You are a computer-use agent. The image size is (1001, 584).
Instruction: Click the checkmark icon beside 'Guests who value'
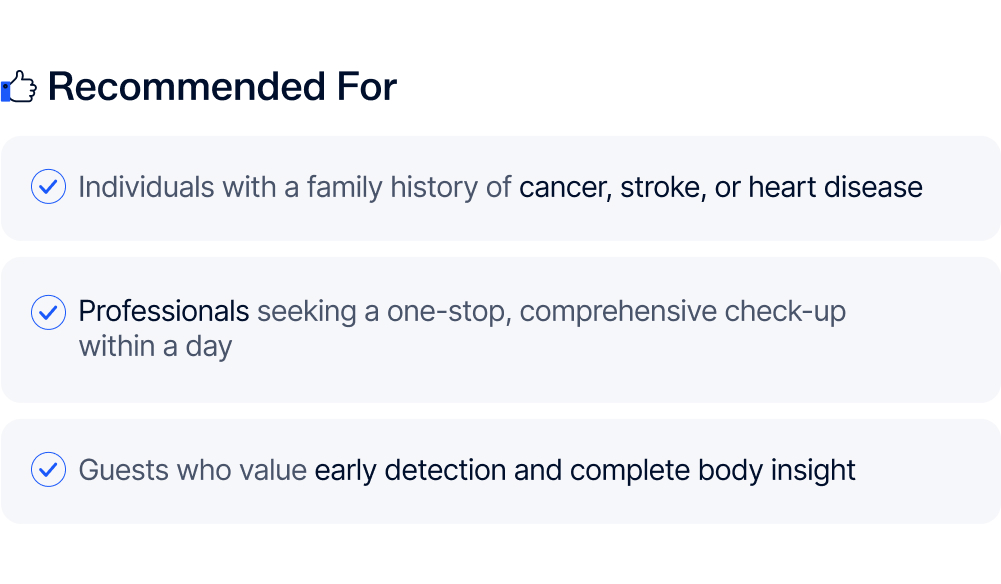(x=48, y=469)
